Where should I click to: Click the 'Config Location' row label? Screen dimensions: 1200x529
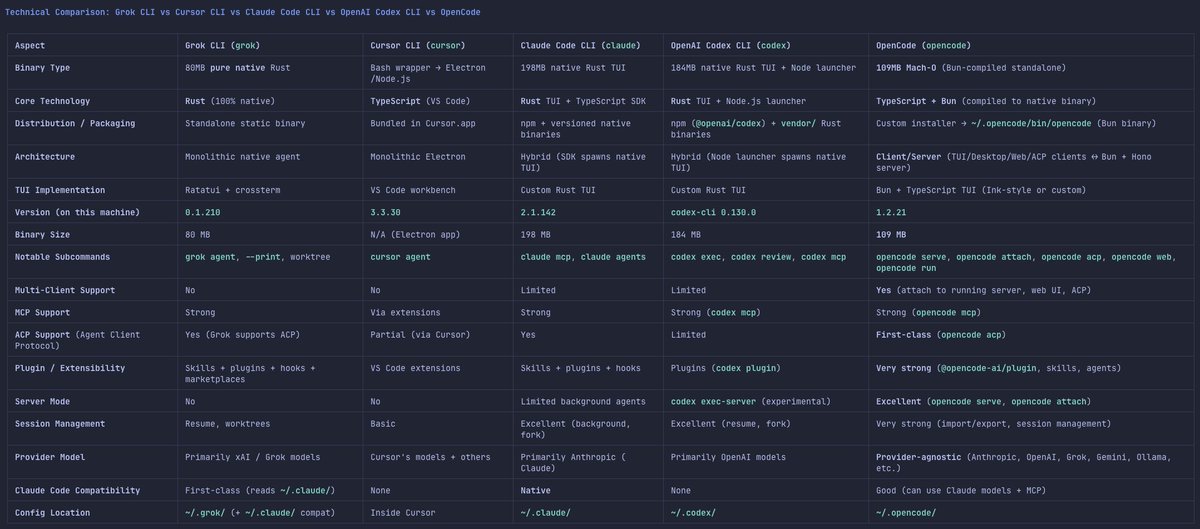coord(52,512)
